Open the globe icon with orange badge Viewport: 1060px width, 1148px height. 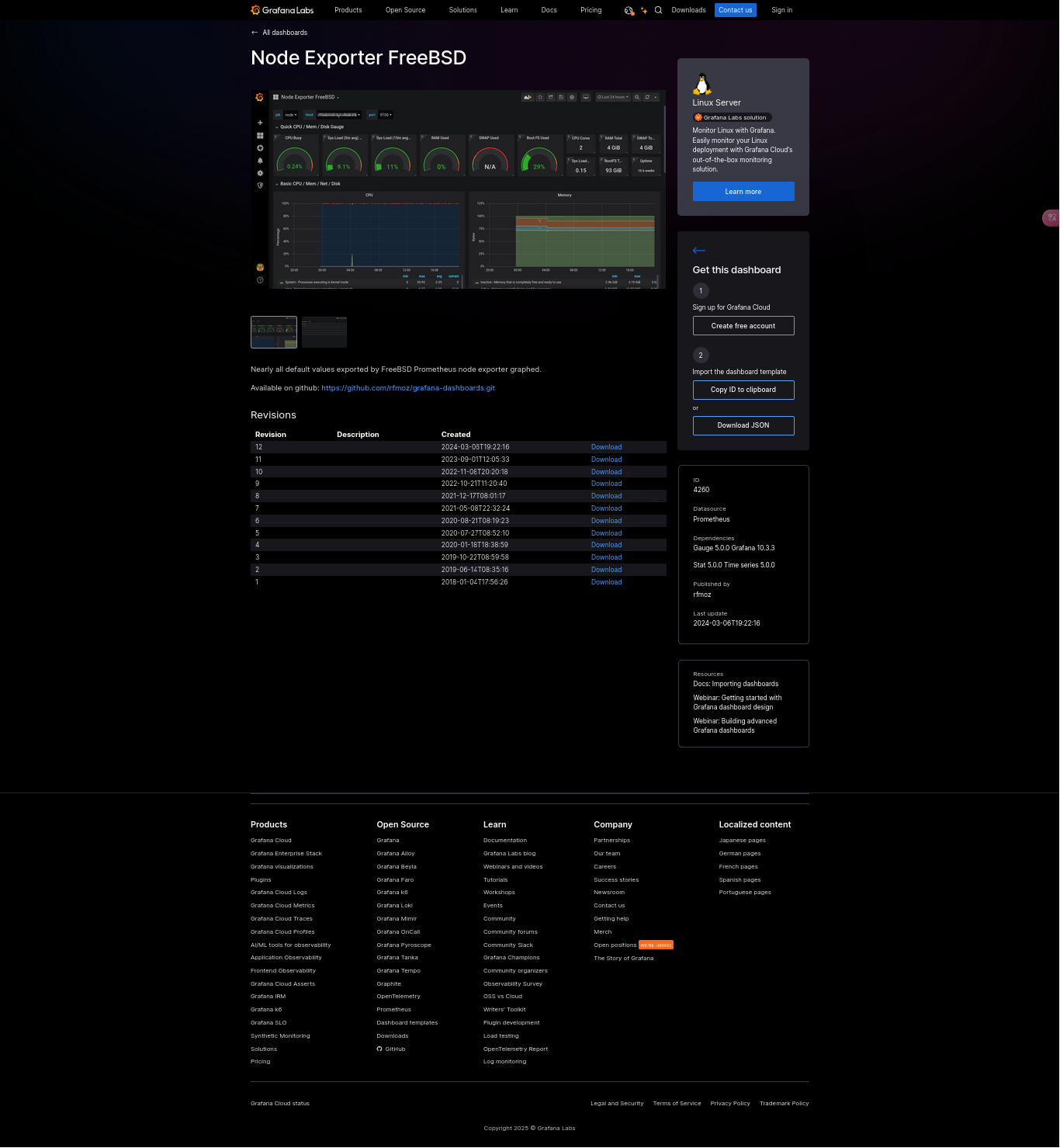click(x=629, y=10)
